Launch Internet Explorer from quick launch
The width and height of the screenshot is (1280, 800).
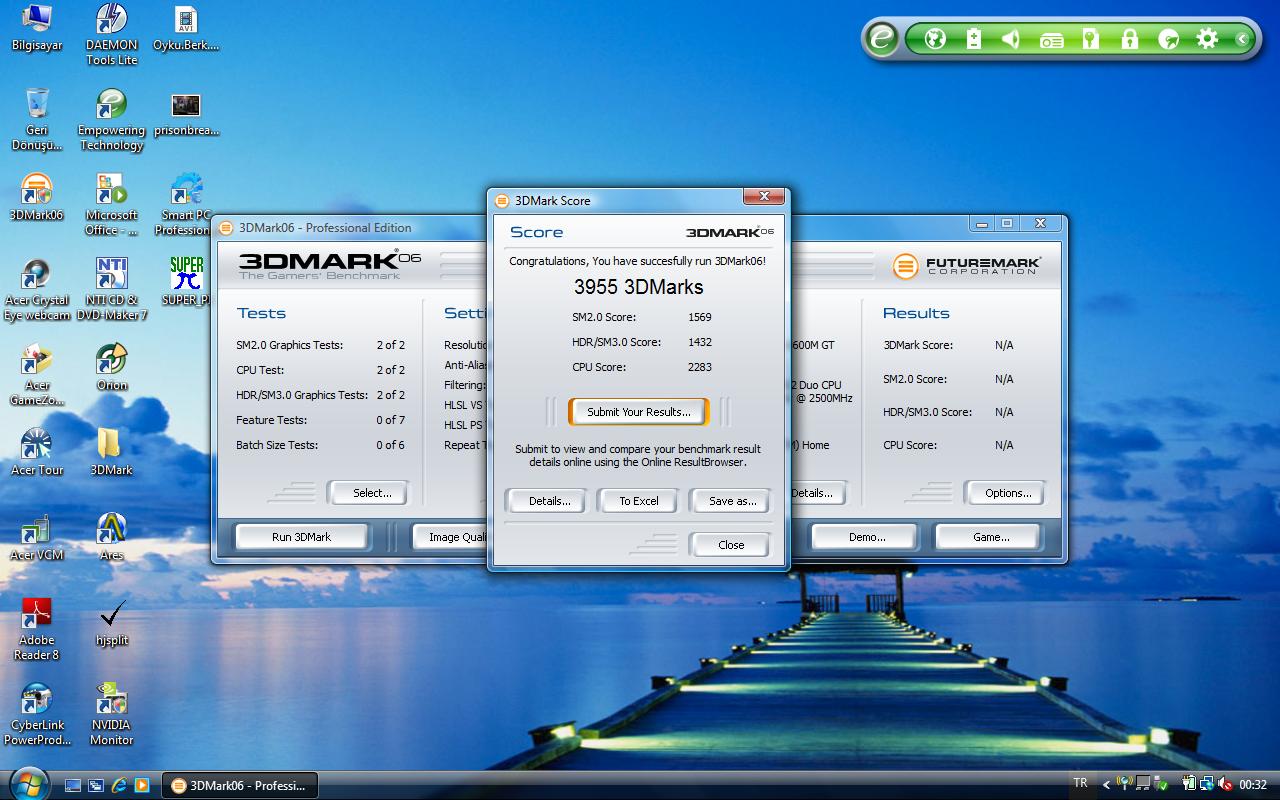(x=119, y=785)
